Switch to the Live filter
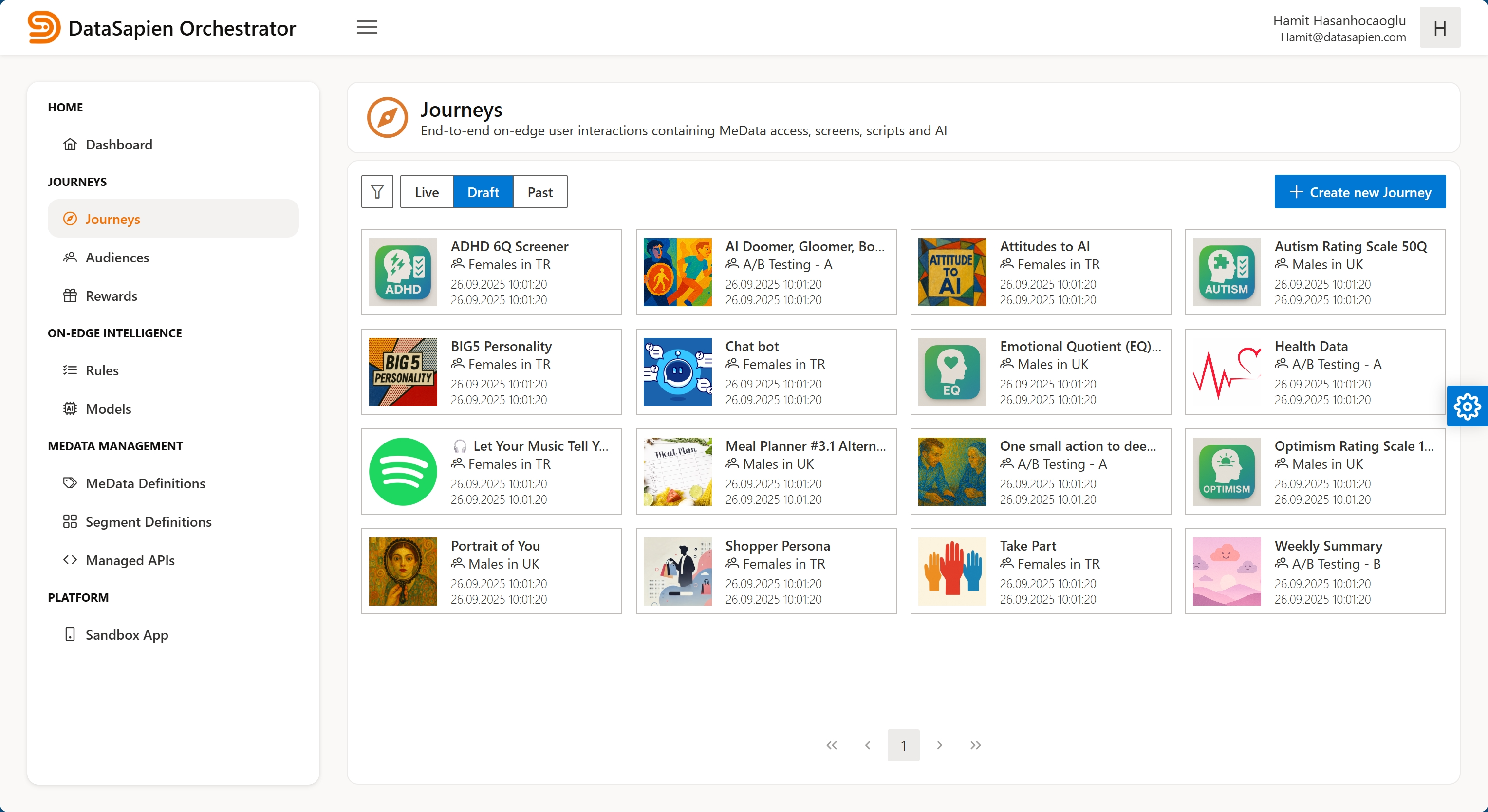The width and height of the screenshot is (1488, 812). click(427, 192)
